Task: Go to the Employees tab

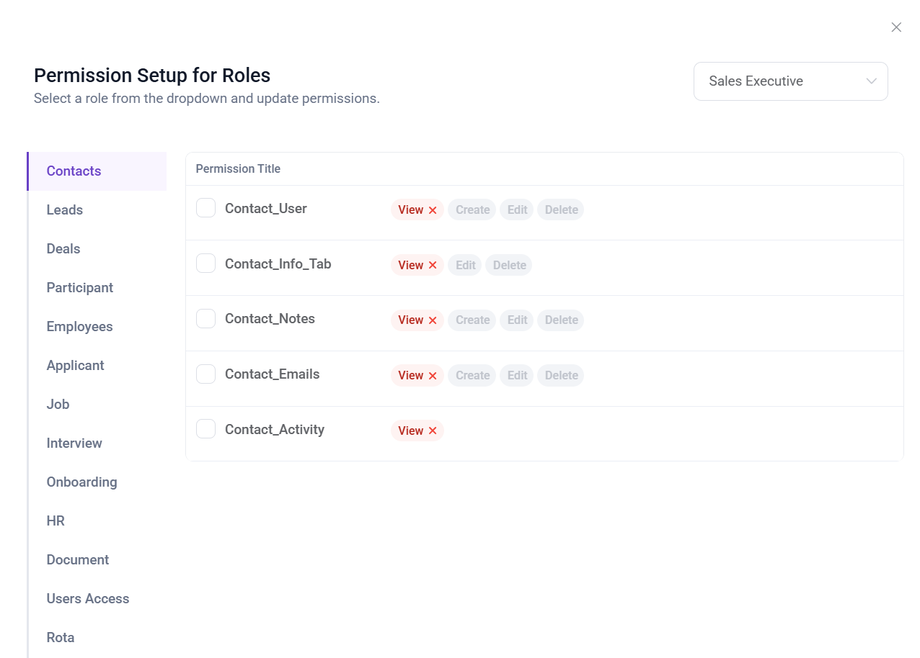Action: 79,327
